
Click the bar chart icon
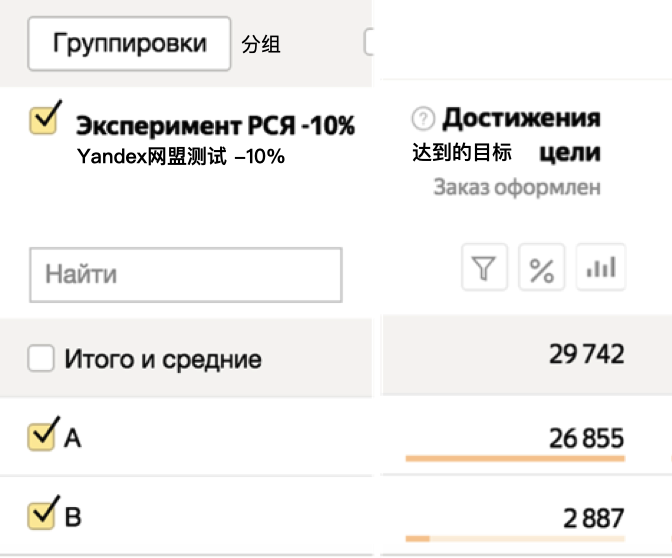601,269
